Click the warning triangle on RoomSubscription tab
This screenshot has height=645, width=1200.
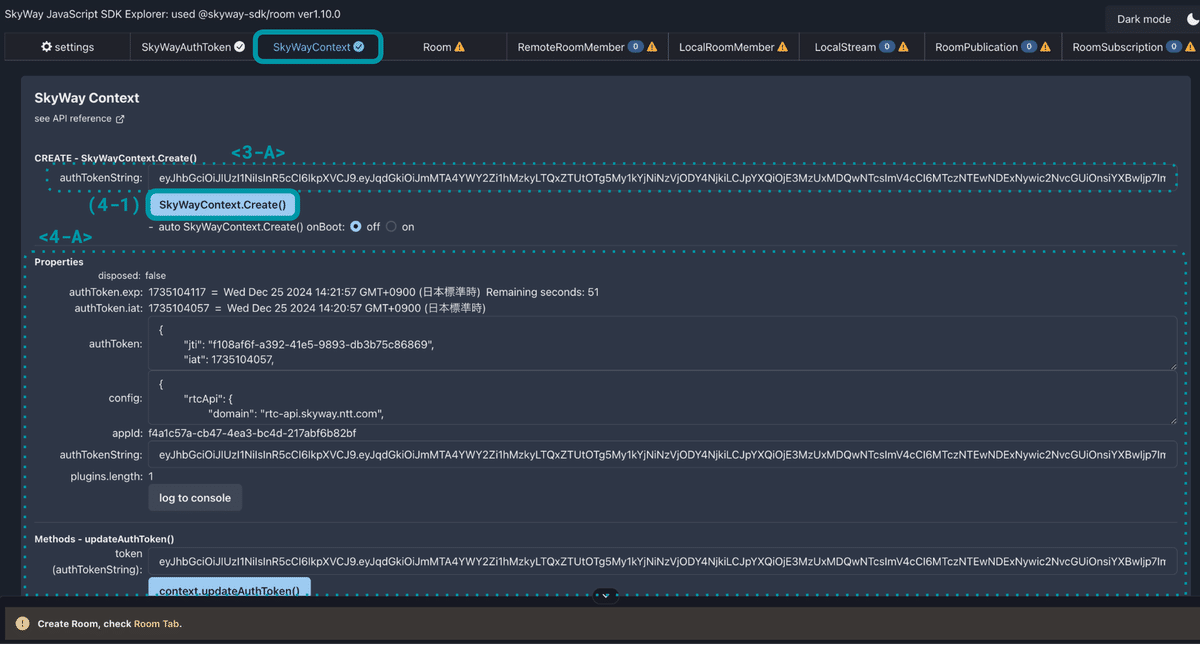tap(1189, 46)
